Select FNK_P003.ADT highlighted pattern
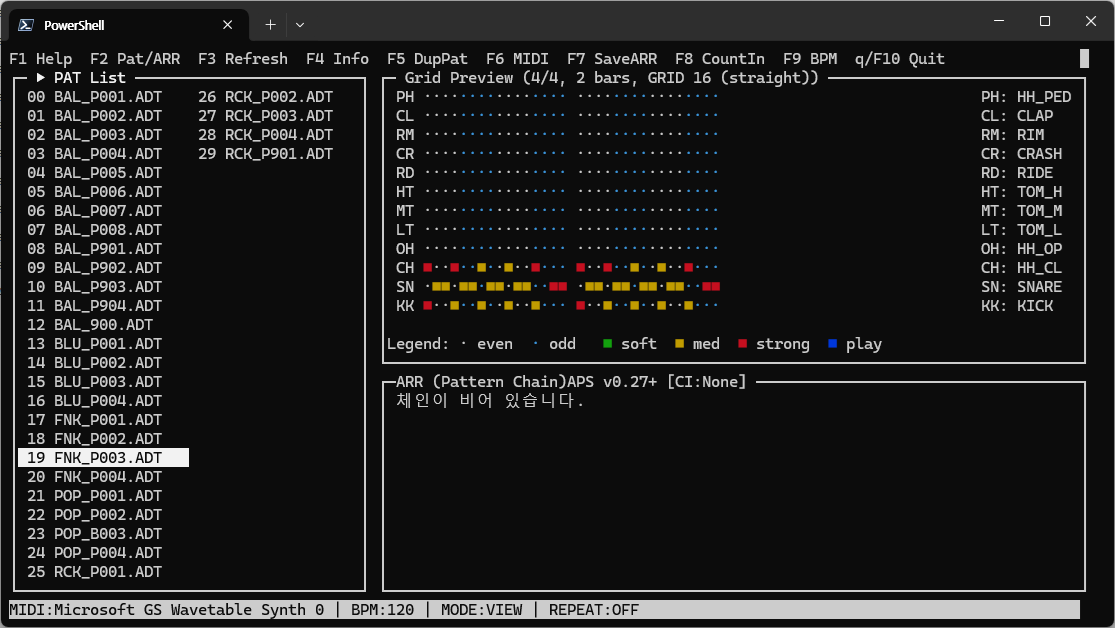The width and height of the screenshot is (1115, 628). tap(104, 458)
